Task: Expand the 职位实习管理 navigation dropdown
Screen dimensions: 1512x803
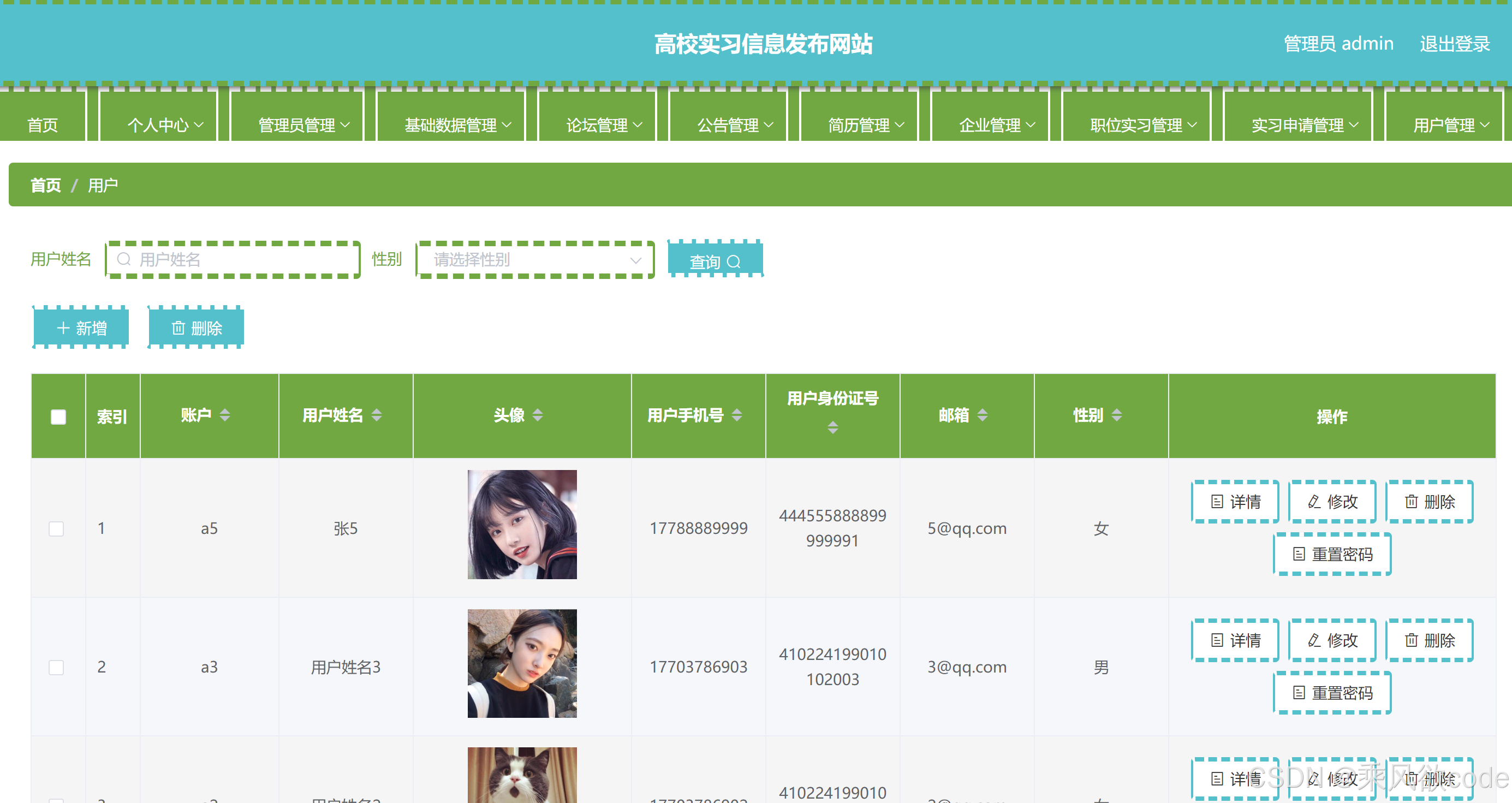Action: 1142,125
